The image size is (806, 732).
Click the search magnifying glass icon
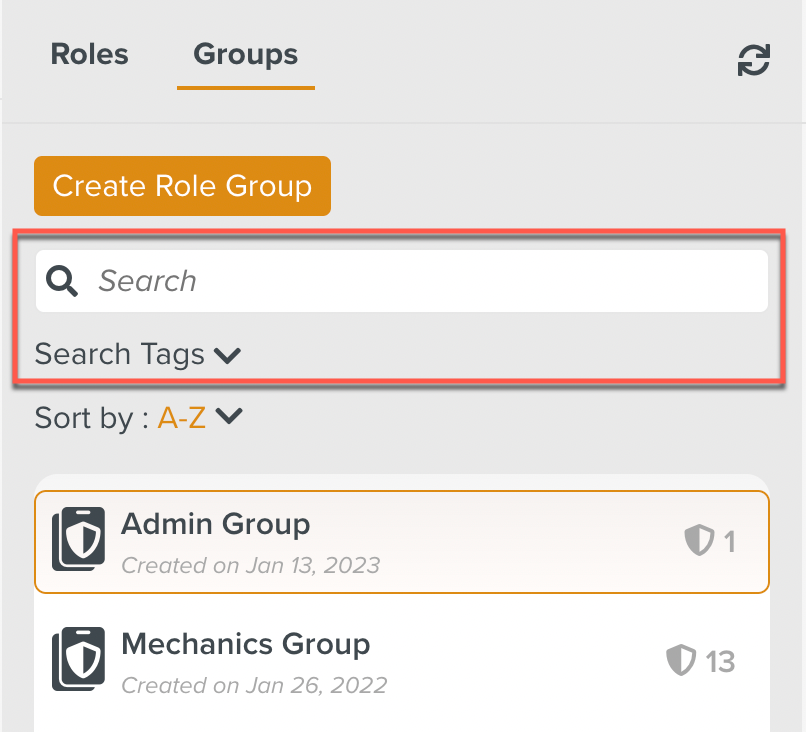(61, 281)
